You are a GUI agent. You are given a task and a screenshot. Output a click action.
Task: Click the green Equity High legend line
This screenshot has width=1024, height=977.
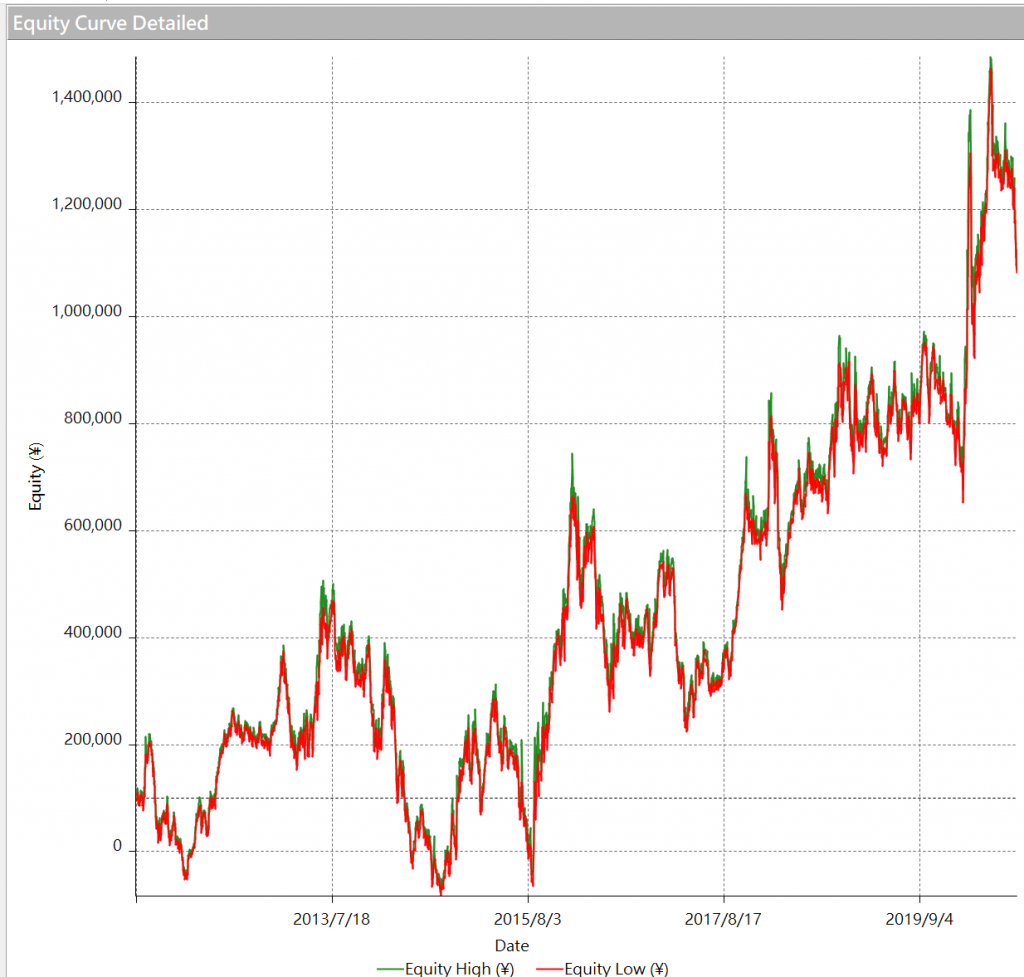tap(390, 967)
